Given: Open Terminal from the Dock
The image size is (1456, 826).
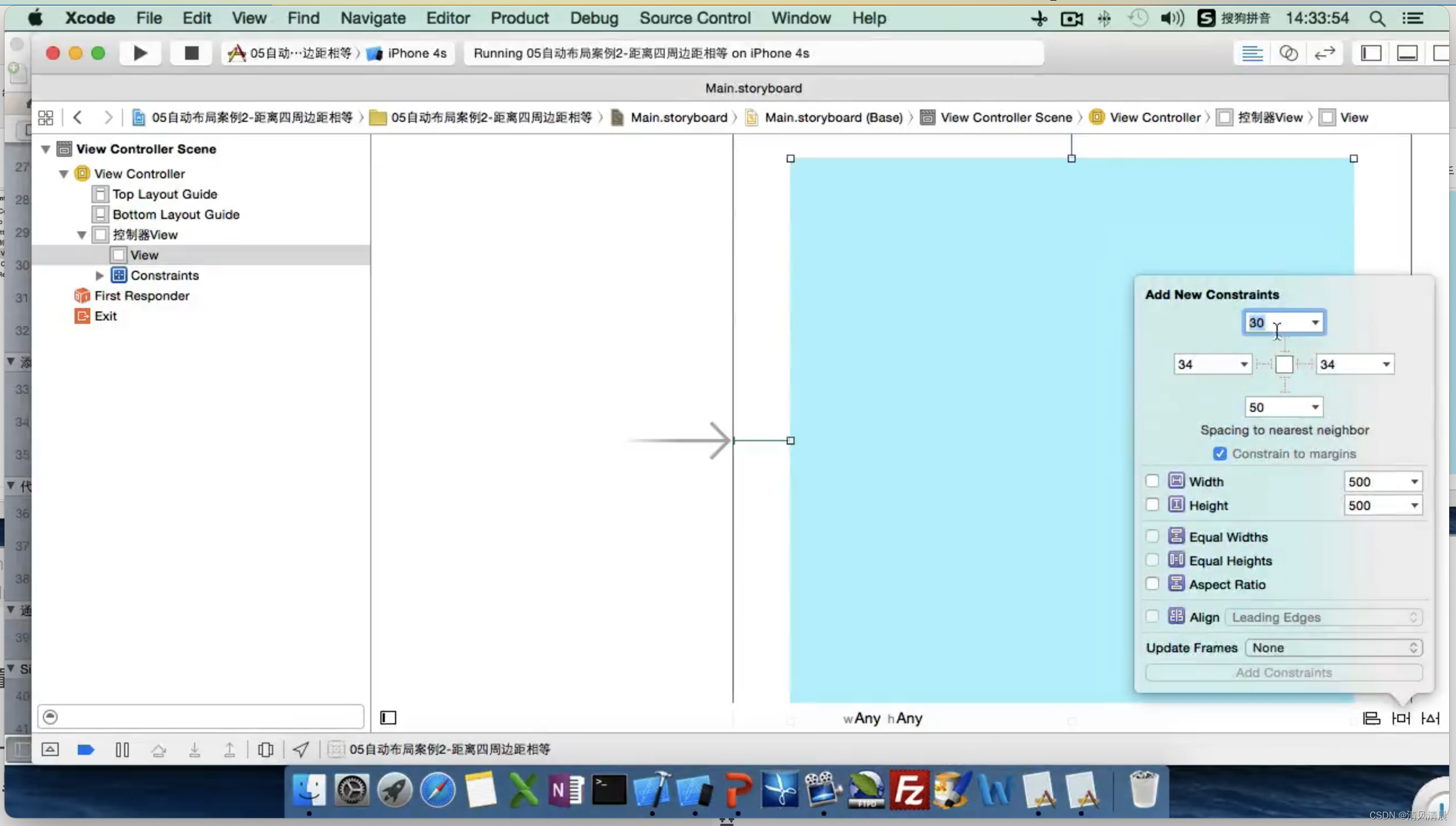Looking at the screenshot, I should tap(609, 790).
